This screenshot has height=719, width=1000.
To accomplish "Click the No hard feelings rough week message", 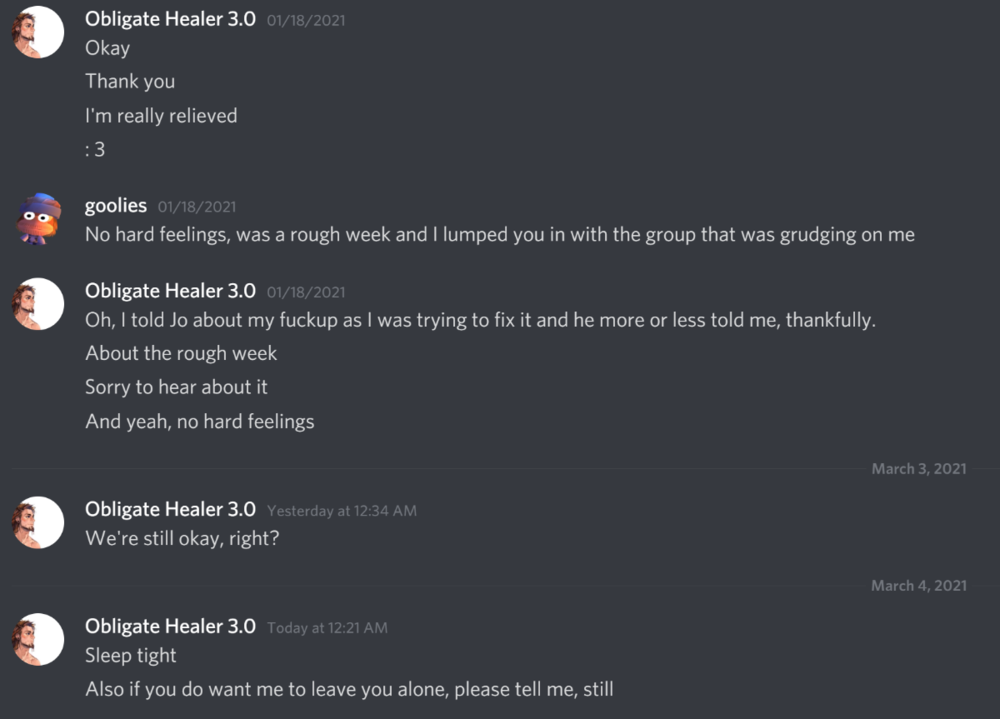I will (499, 235).
